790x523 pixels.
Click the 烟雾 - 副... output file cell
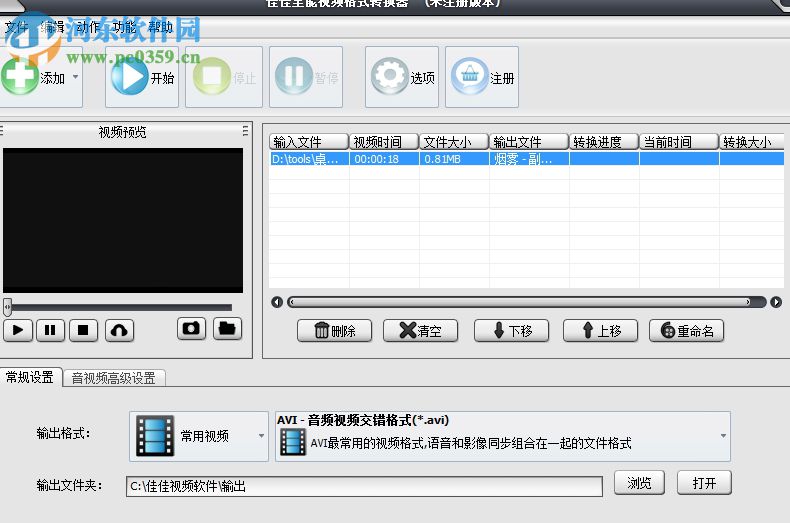pos(529,159)
